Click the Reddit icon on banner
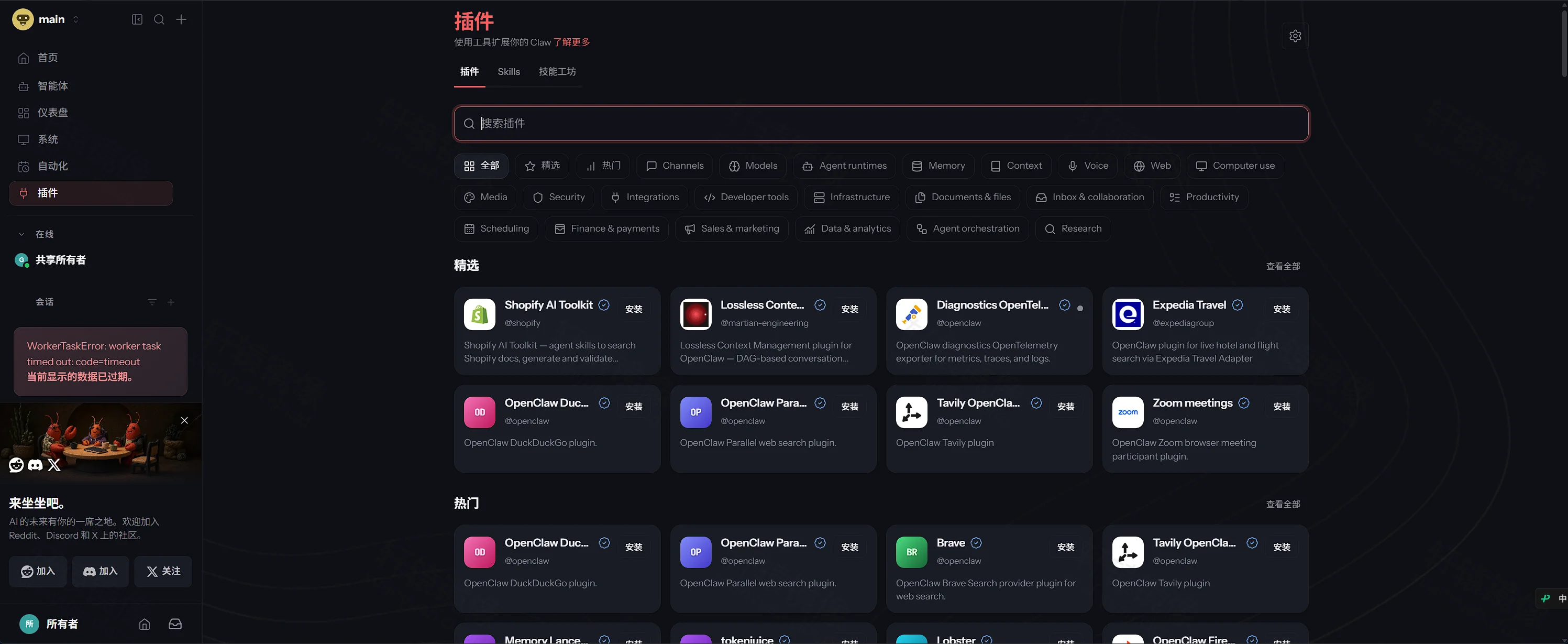This screenshot has height=644, width=1568. (16, 465)
